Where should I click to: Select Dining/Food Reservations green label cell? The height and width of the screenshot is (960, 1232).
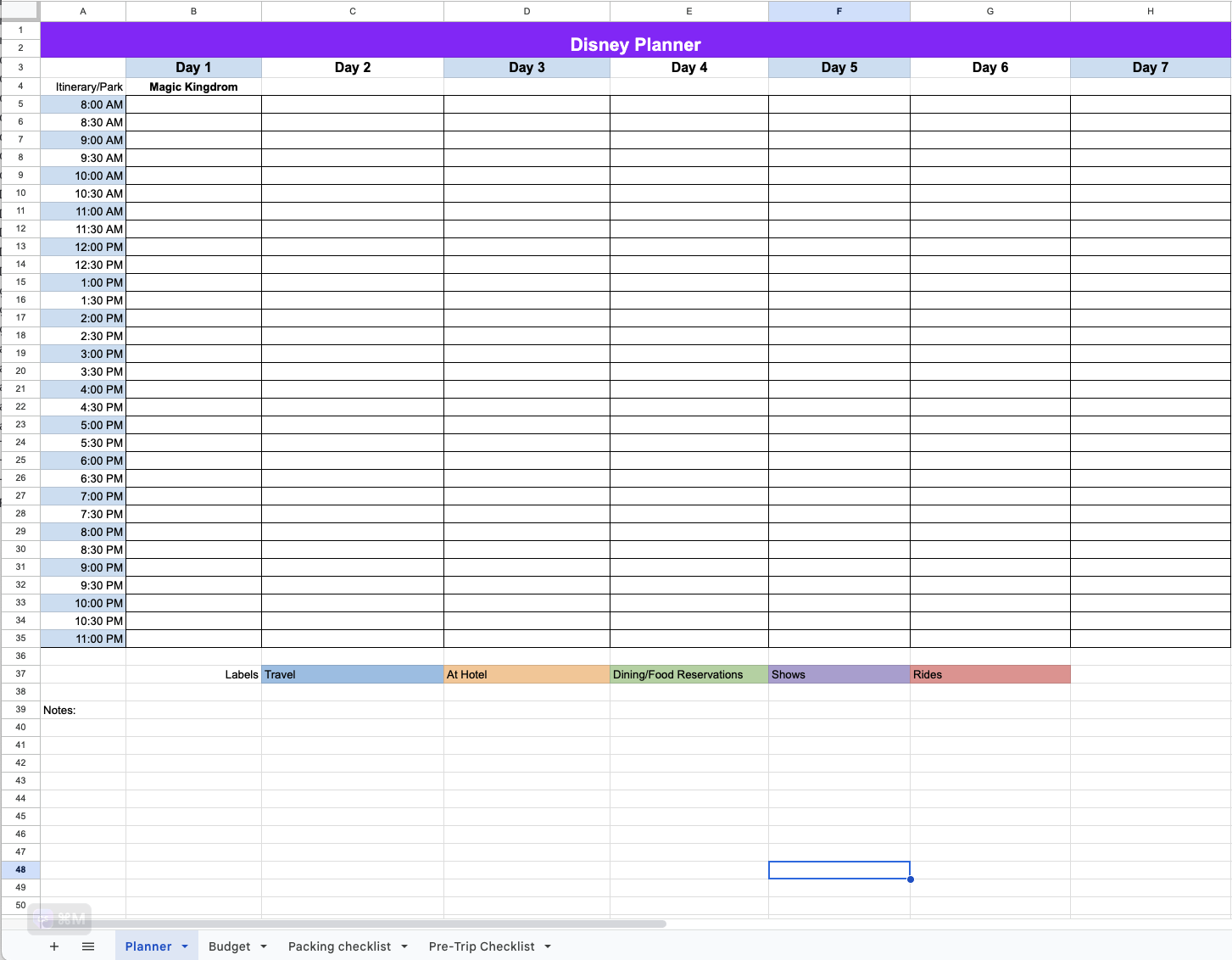pyautogui.click(x=689, y=674)
